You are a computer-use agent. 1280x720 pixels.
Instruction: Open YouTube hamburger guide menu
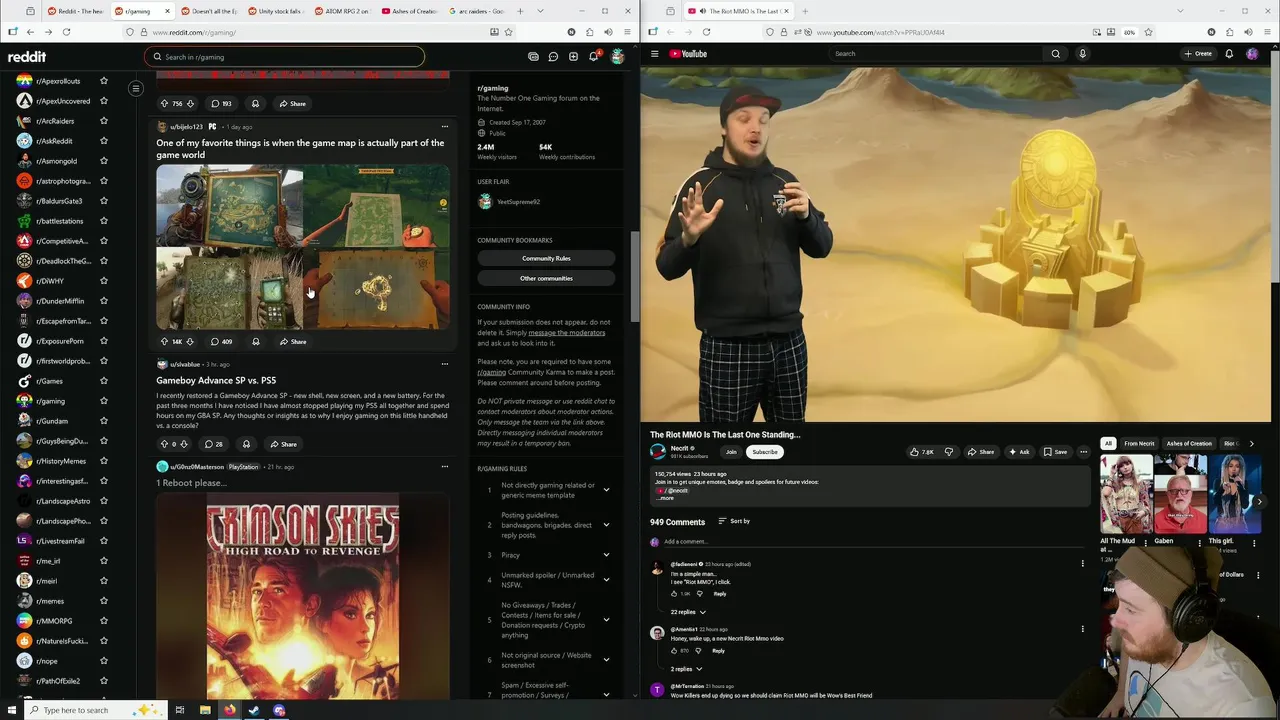(x=655, y=54)
